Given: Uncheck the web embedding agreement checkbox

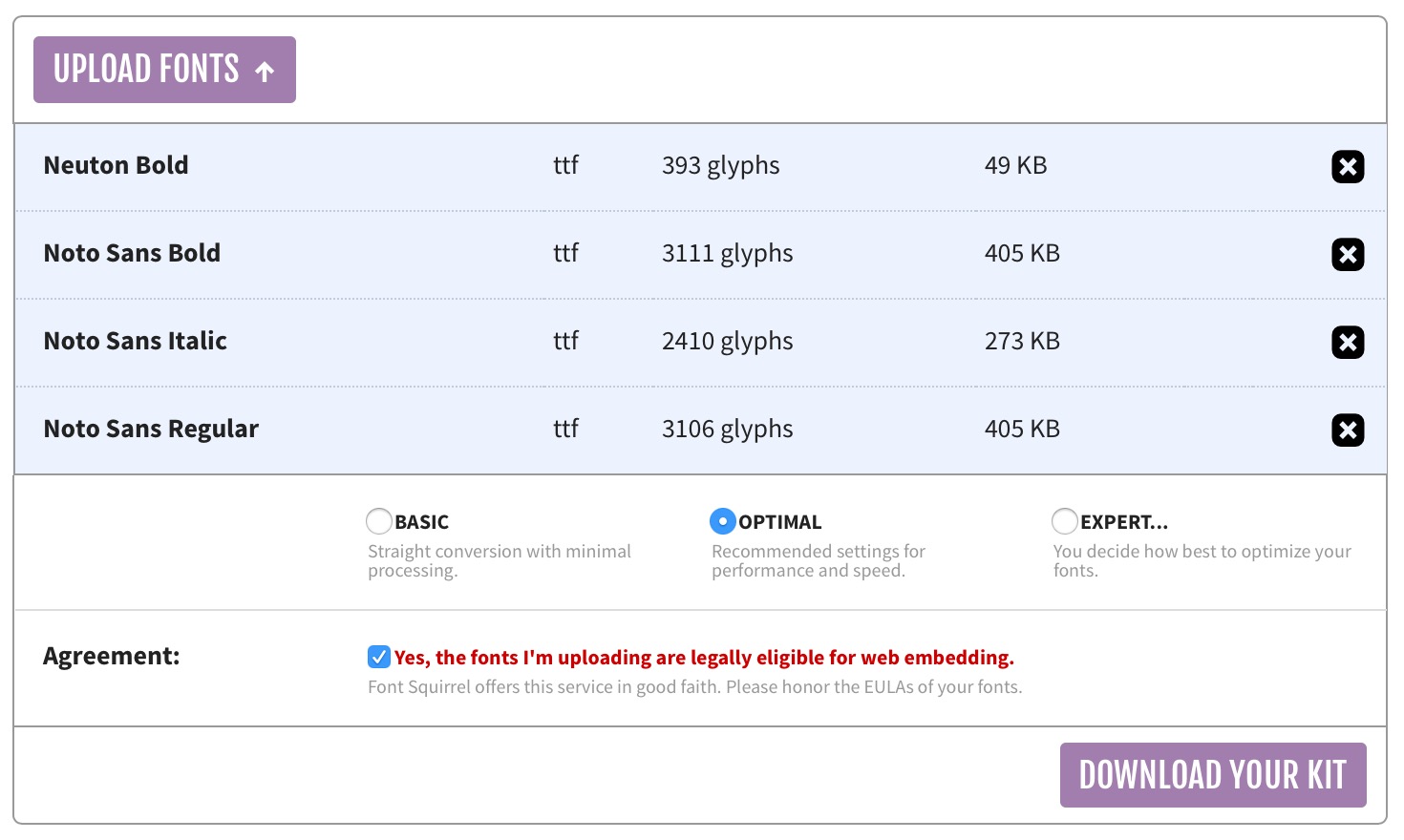Looking at the screenshot, I should pyautogui.click(x=379, y=657).
